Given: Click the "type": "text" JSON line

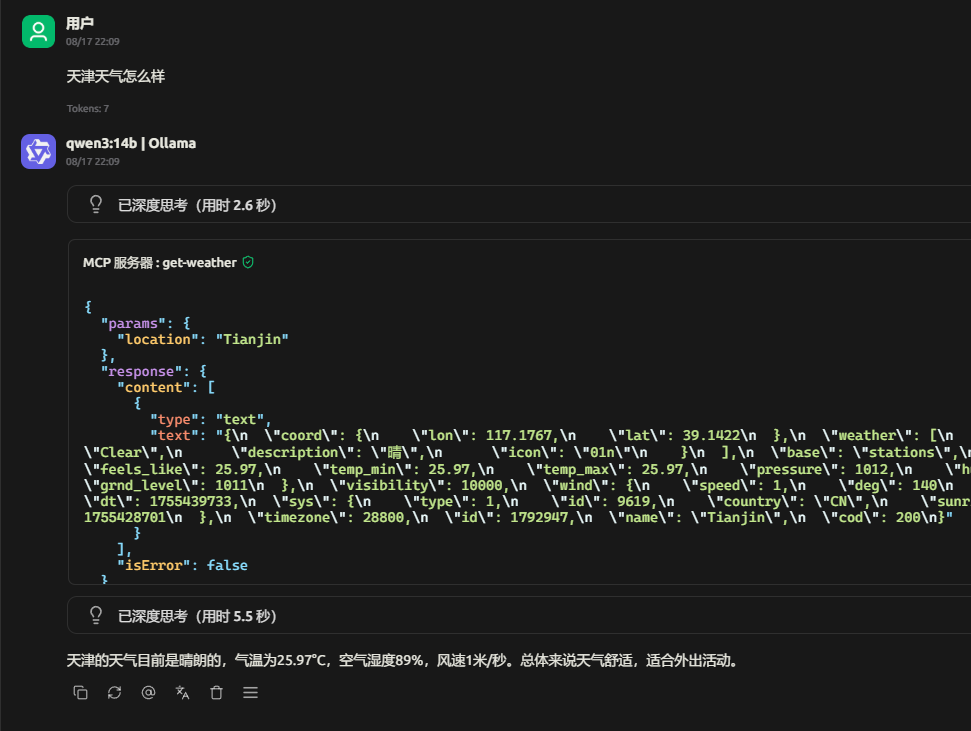Looking at the screenshot, I should pos(210,419).
